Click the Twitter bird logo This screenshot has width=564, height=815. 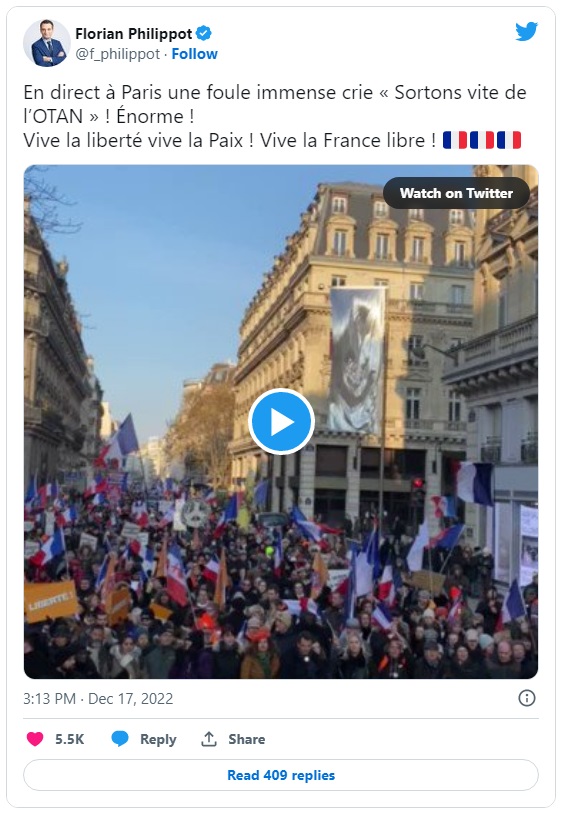point(526,32)
